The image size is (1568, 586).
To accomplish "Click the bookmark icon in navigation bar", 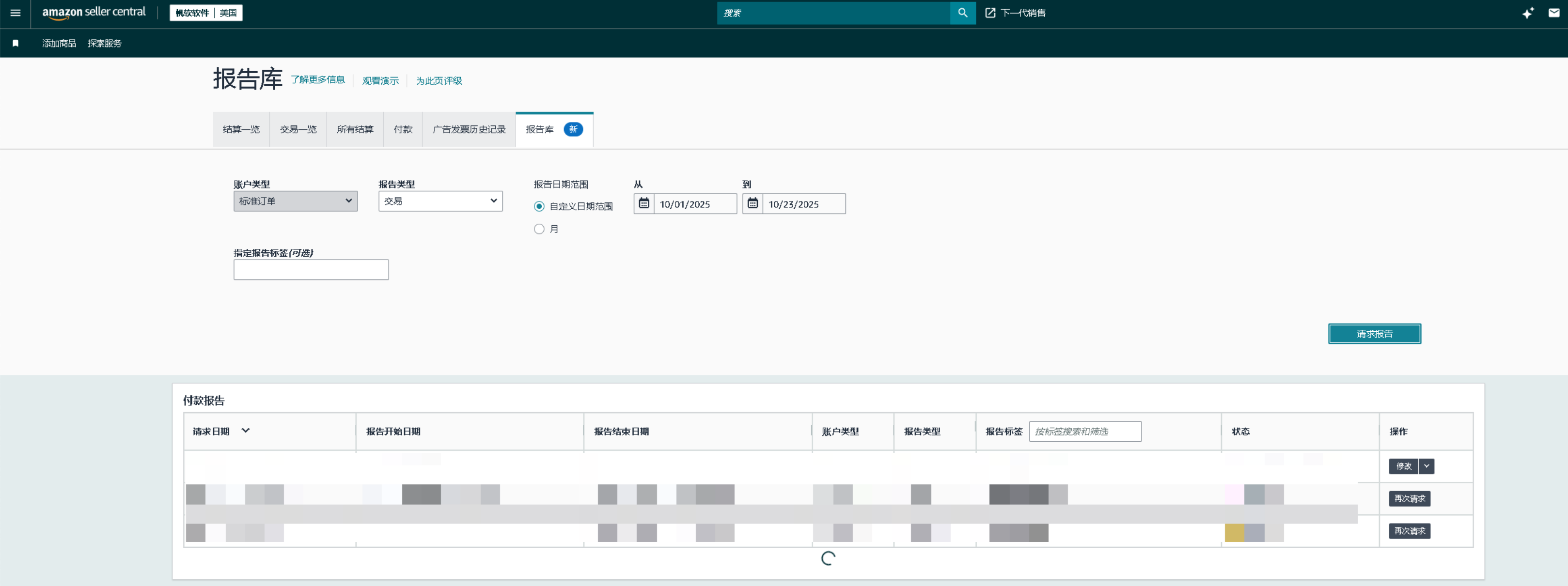I will 16,43.
